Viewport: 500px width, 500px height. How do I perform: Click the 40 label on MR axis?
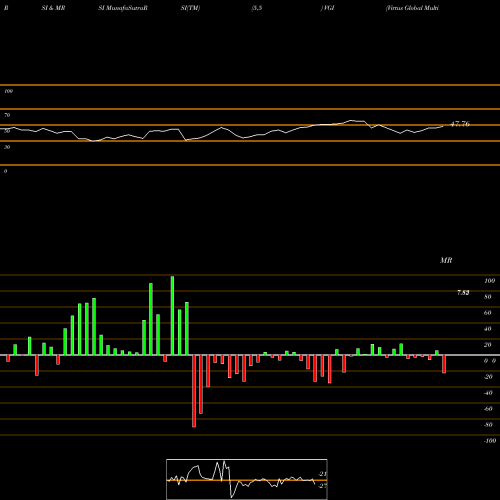click(488, 329)
